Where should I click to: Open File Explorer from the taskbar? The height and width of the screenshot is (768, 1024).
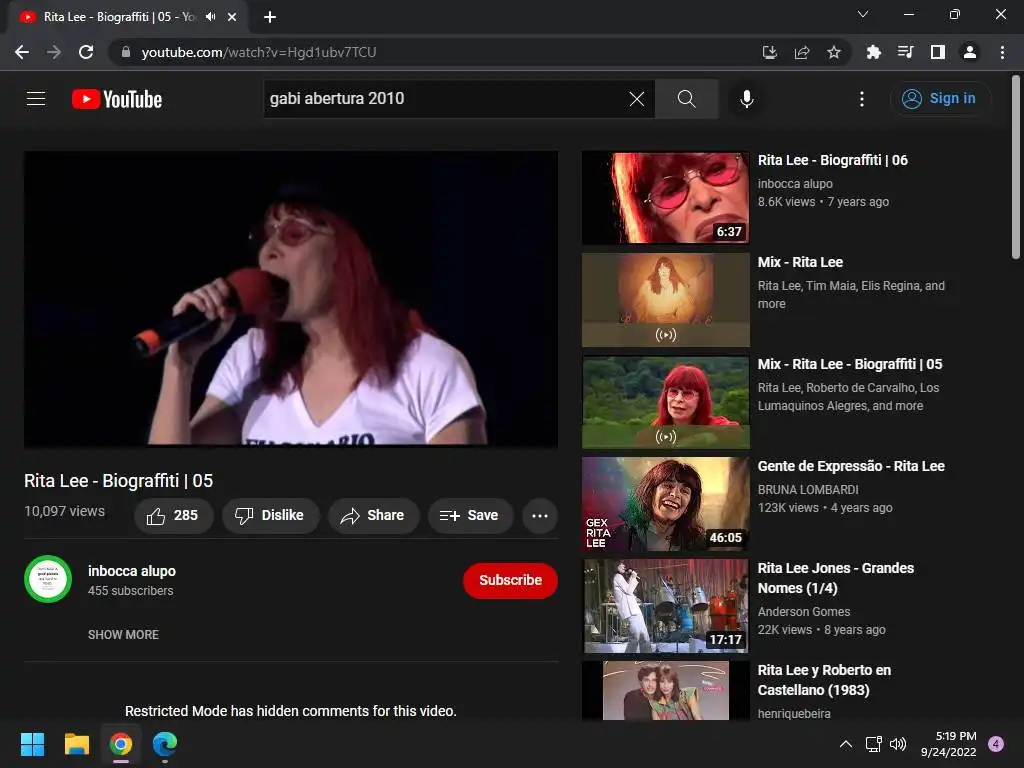point(76,744)
